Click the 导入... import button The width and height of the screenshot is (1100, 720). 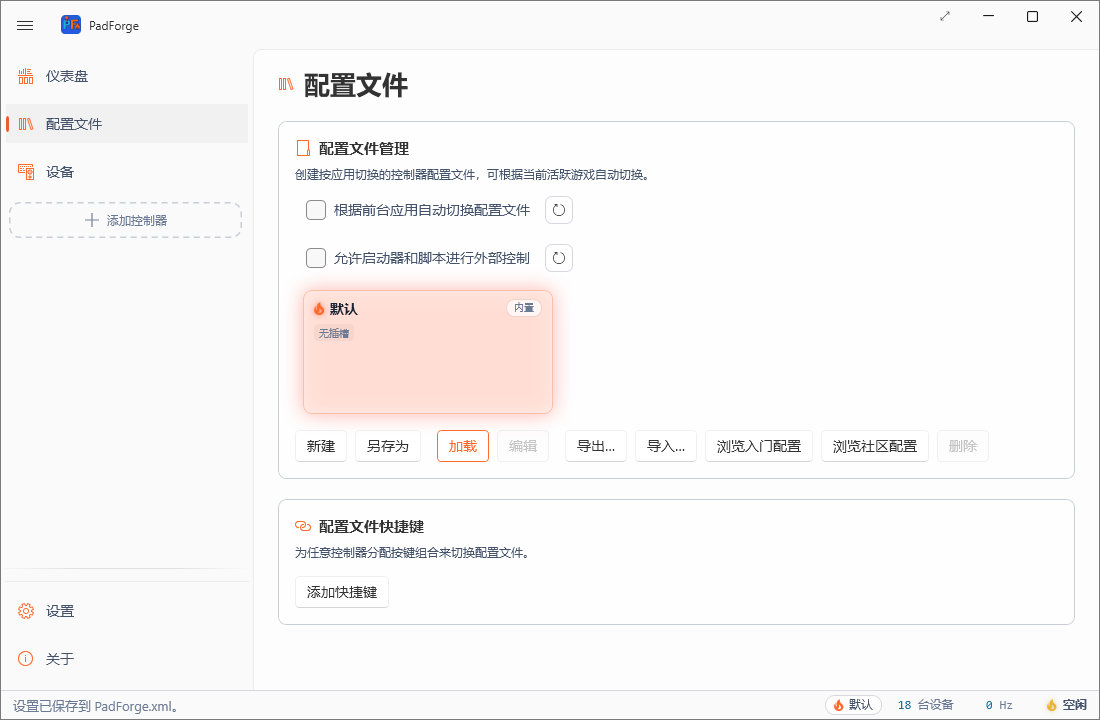[x=666, y=446]
